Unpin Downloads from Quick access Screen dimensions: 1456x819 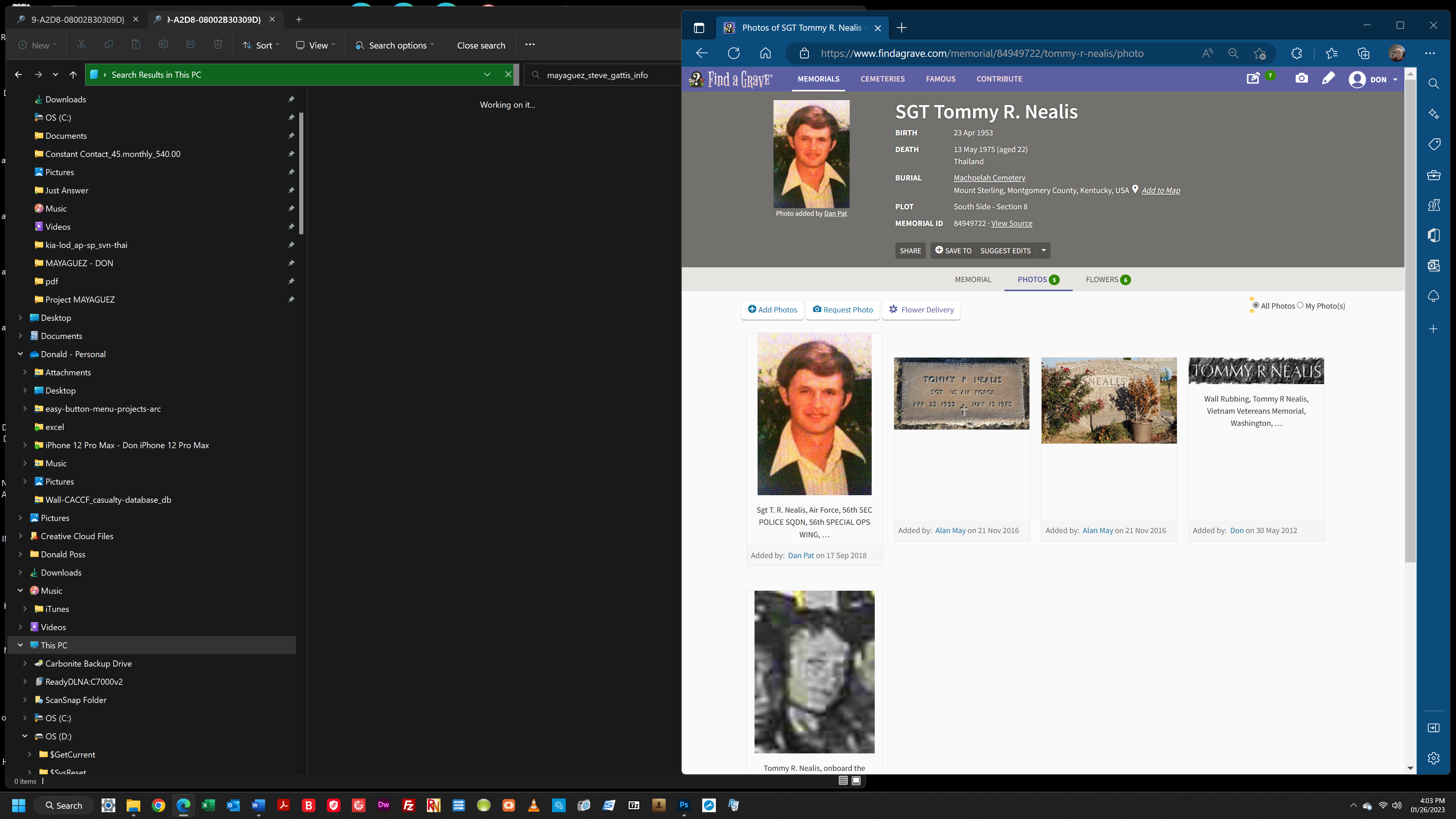click(x=291, y=99)
